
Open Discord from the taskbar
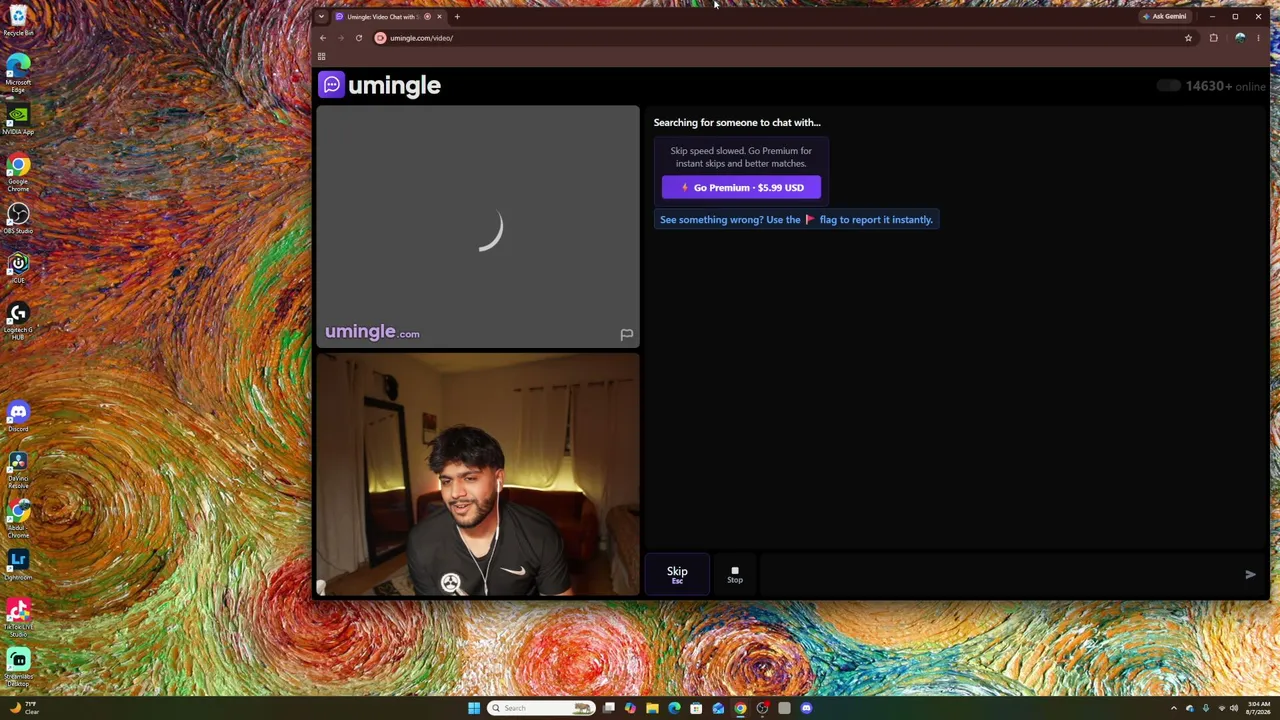[x=806, y=708]
